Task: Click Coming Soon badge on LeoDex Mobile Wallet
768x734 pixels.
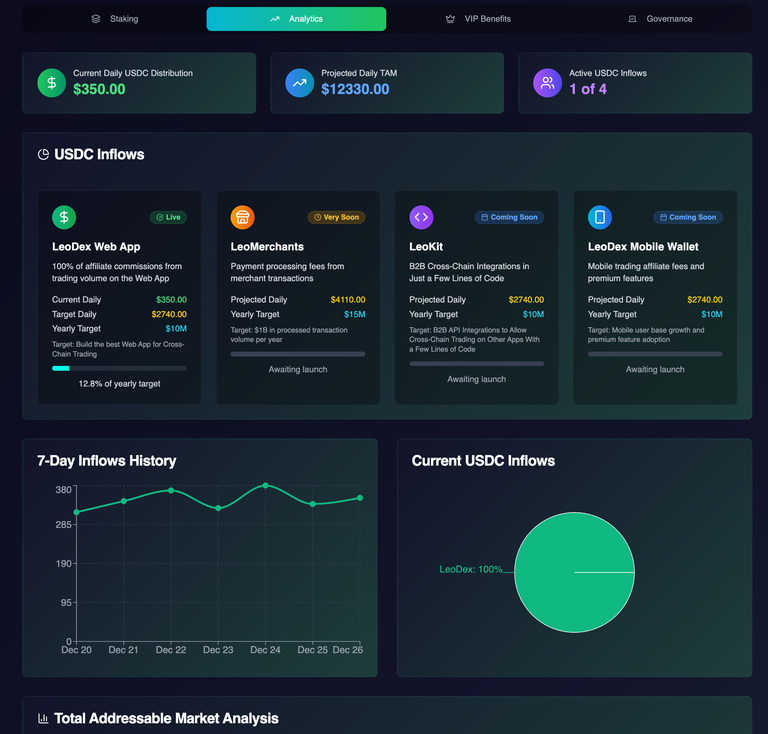Action: [x=688, y=217]
